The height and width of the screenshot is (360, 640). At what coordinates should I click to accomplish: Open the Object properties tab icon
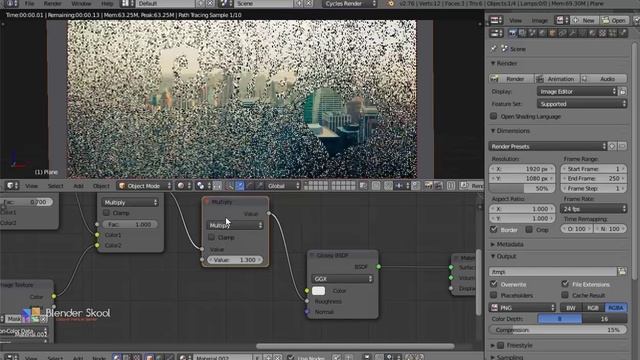553,33
